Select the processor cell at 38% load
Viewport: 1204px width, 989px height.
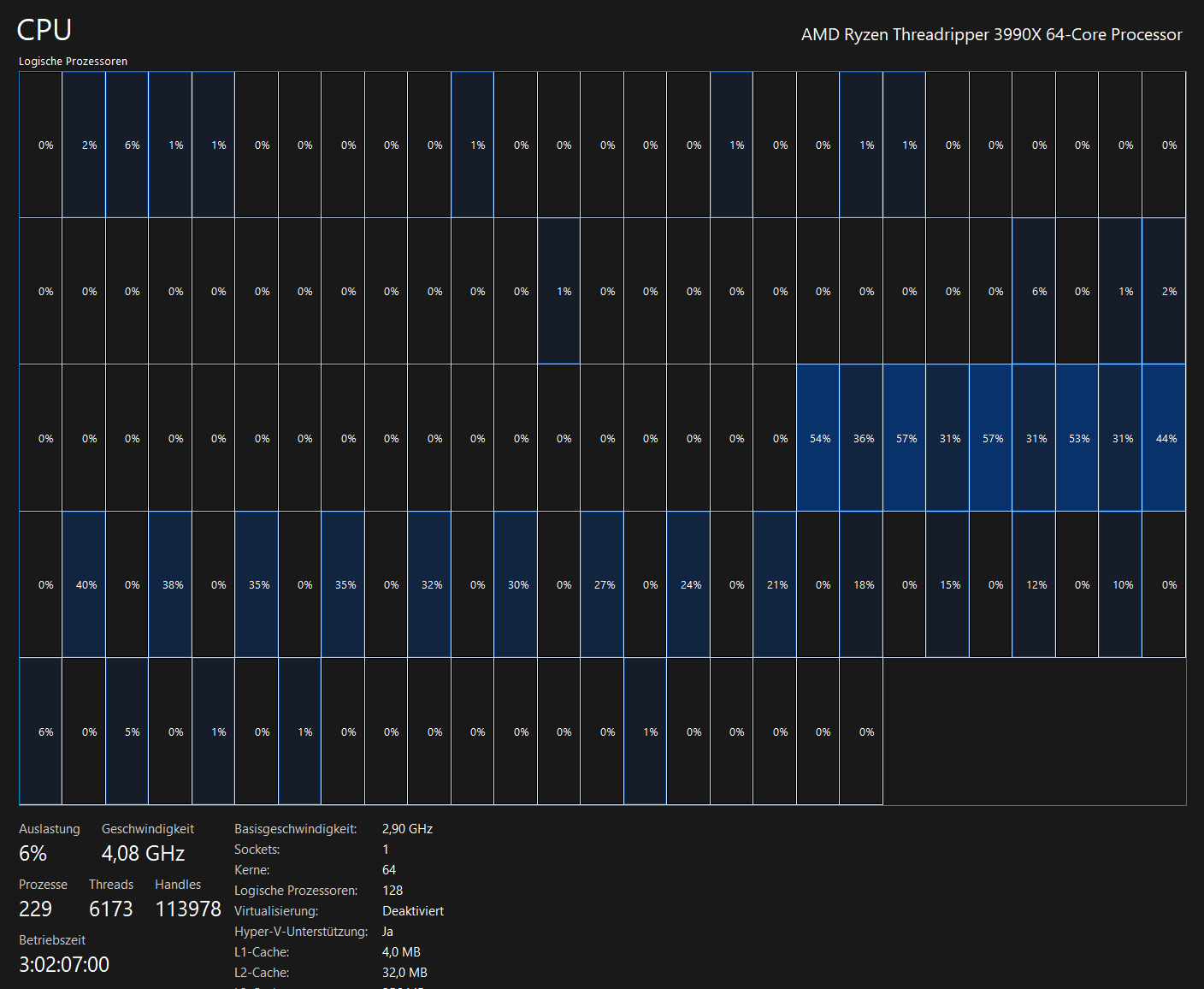pyautogui.click(x=171, y=585)
